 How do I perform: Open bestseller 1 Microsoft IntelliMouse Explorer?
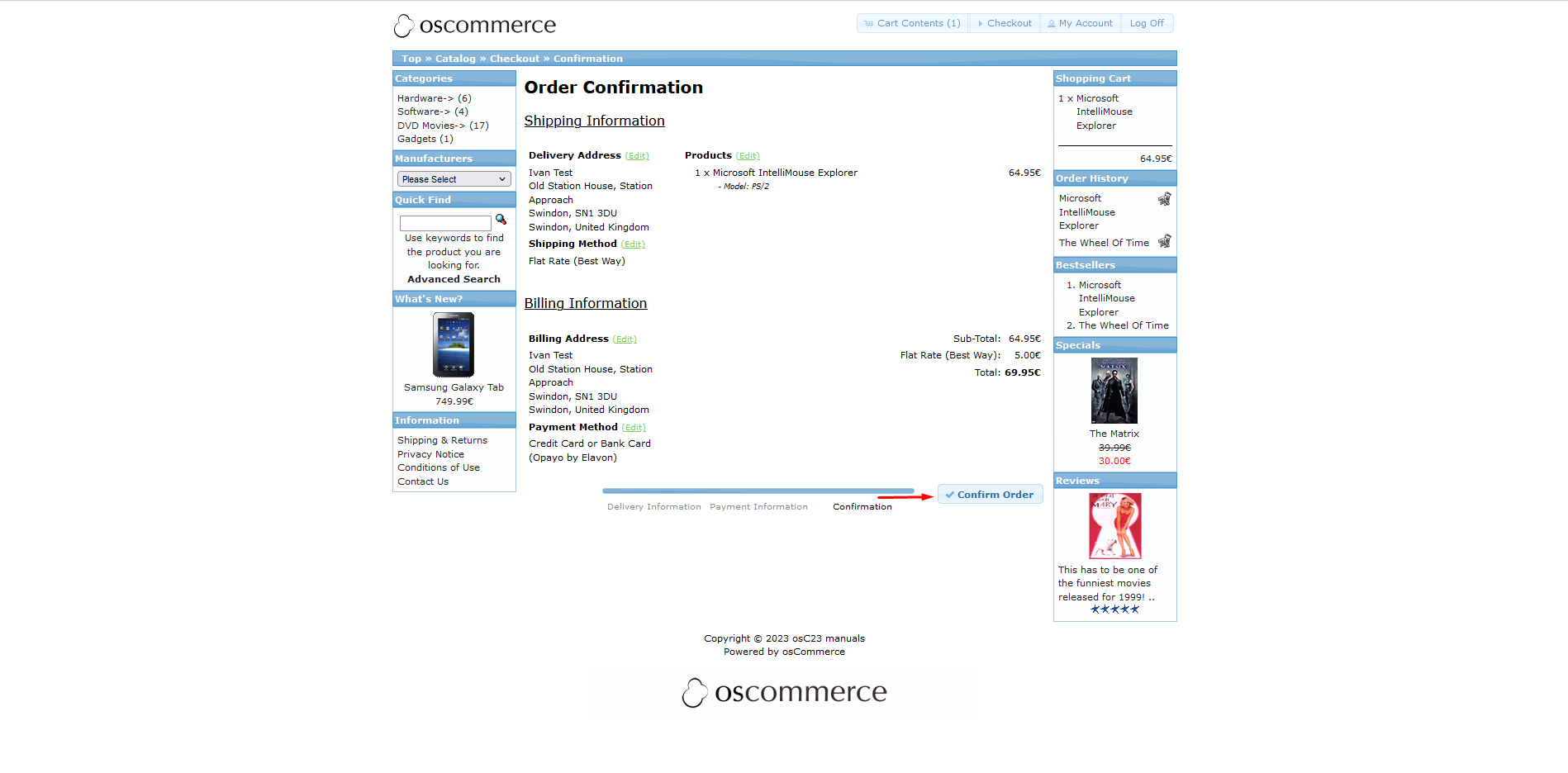click(x=1106, y=298)
